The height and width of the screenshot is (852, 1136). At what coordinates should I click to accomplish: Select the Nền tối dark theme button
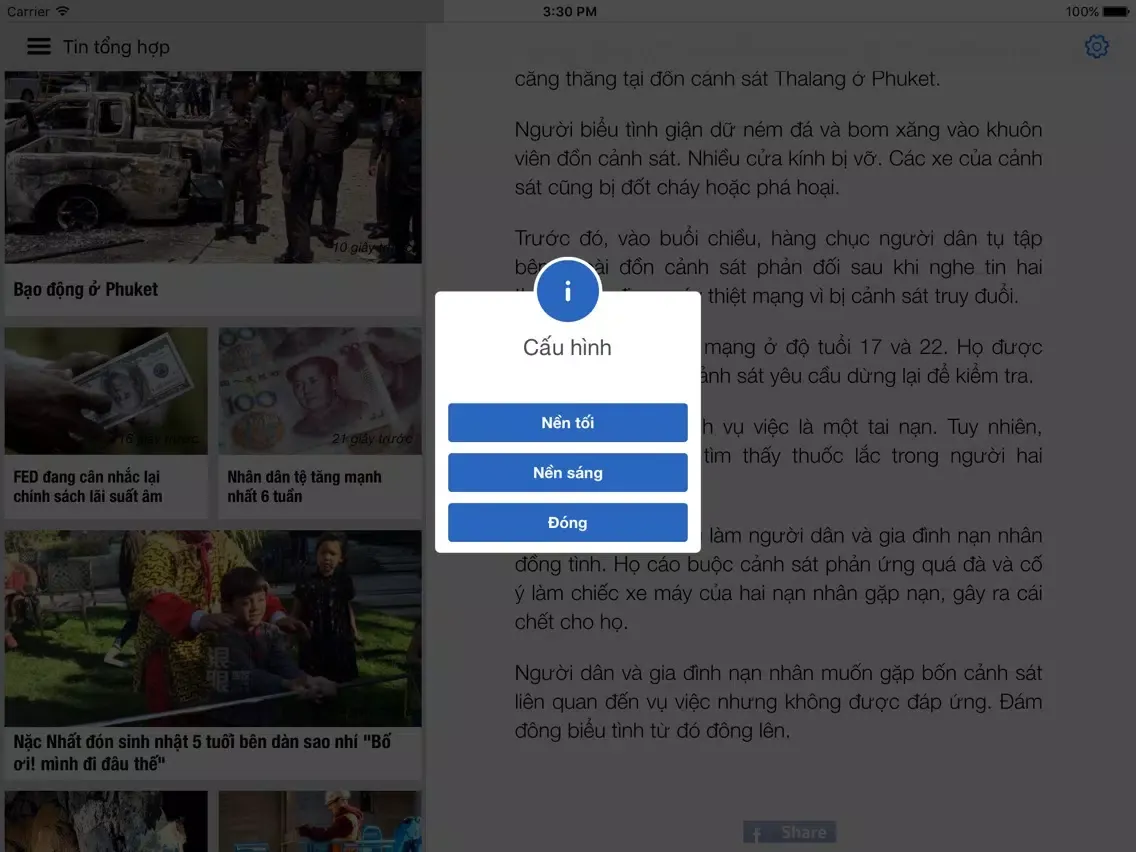point(567,422)
